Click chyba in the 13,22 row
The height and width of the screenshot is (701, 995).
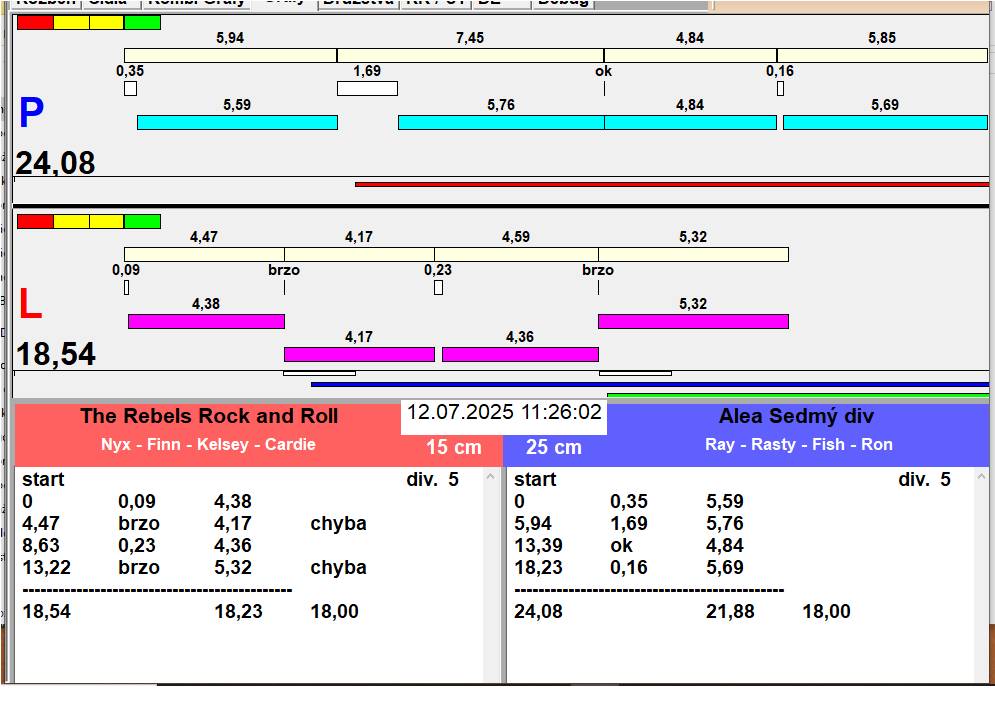[x=338, y=567]
